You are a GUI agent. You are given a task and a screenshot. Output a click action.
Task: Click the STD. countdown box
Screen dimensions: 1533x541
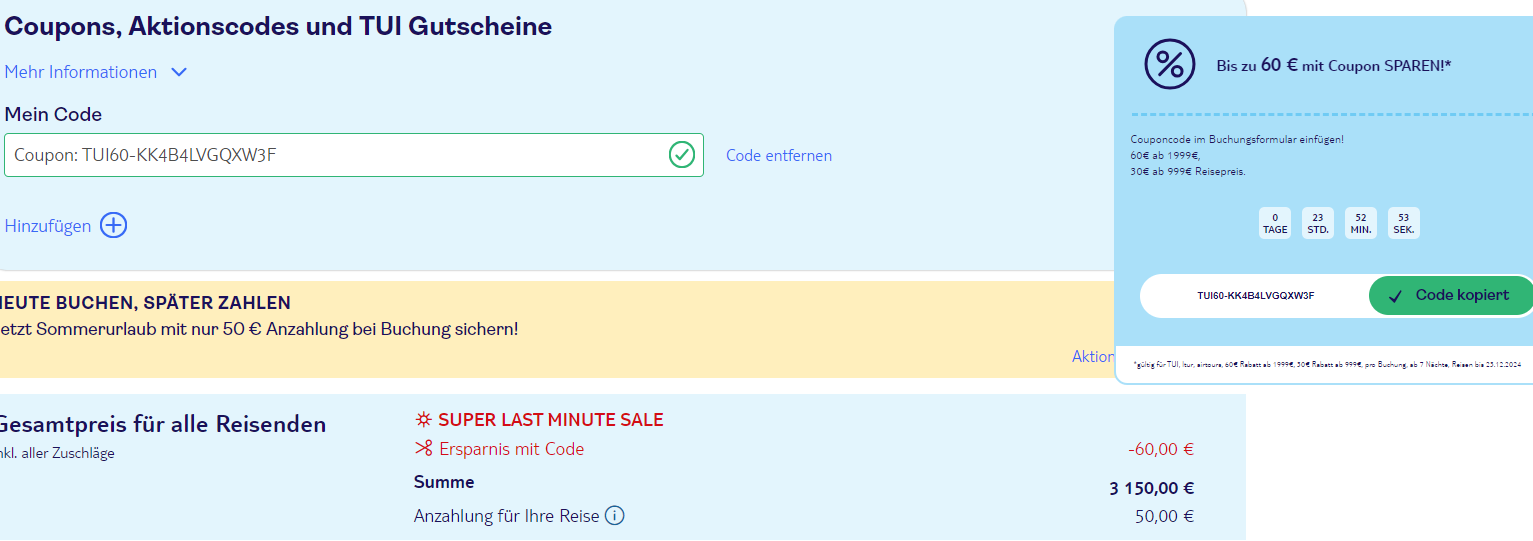tap(1318, 223)
